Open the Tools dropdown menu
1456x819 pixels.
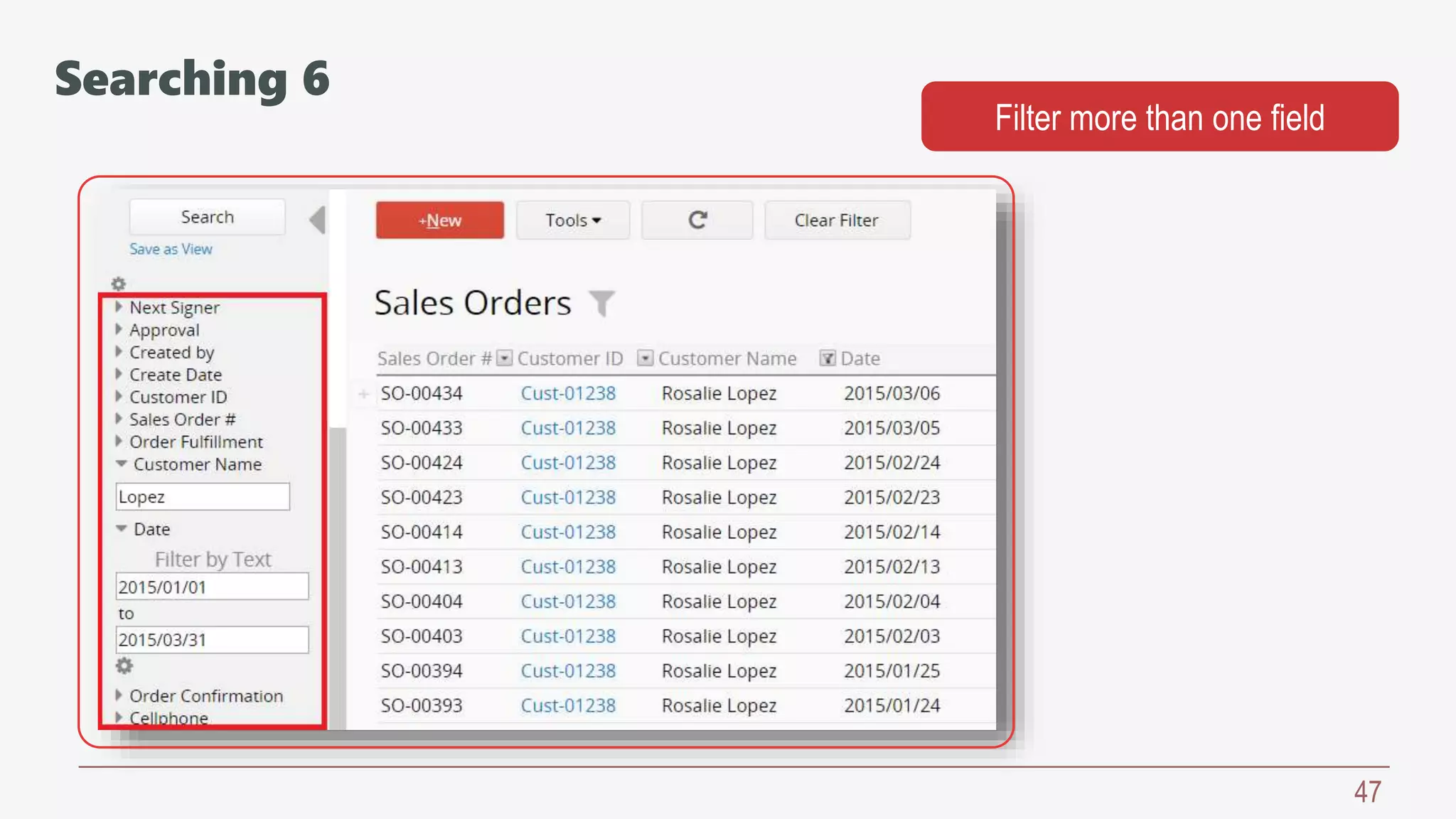click(572, 220)
